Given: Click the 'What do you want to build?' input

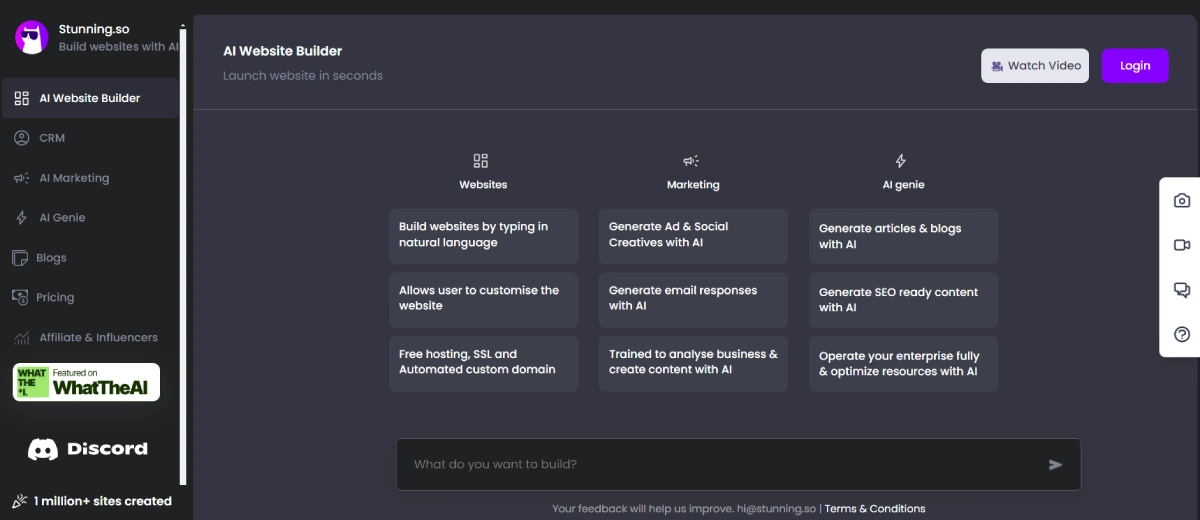Looking at the screenshot, I should click(720, 464).
